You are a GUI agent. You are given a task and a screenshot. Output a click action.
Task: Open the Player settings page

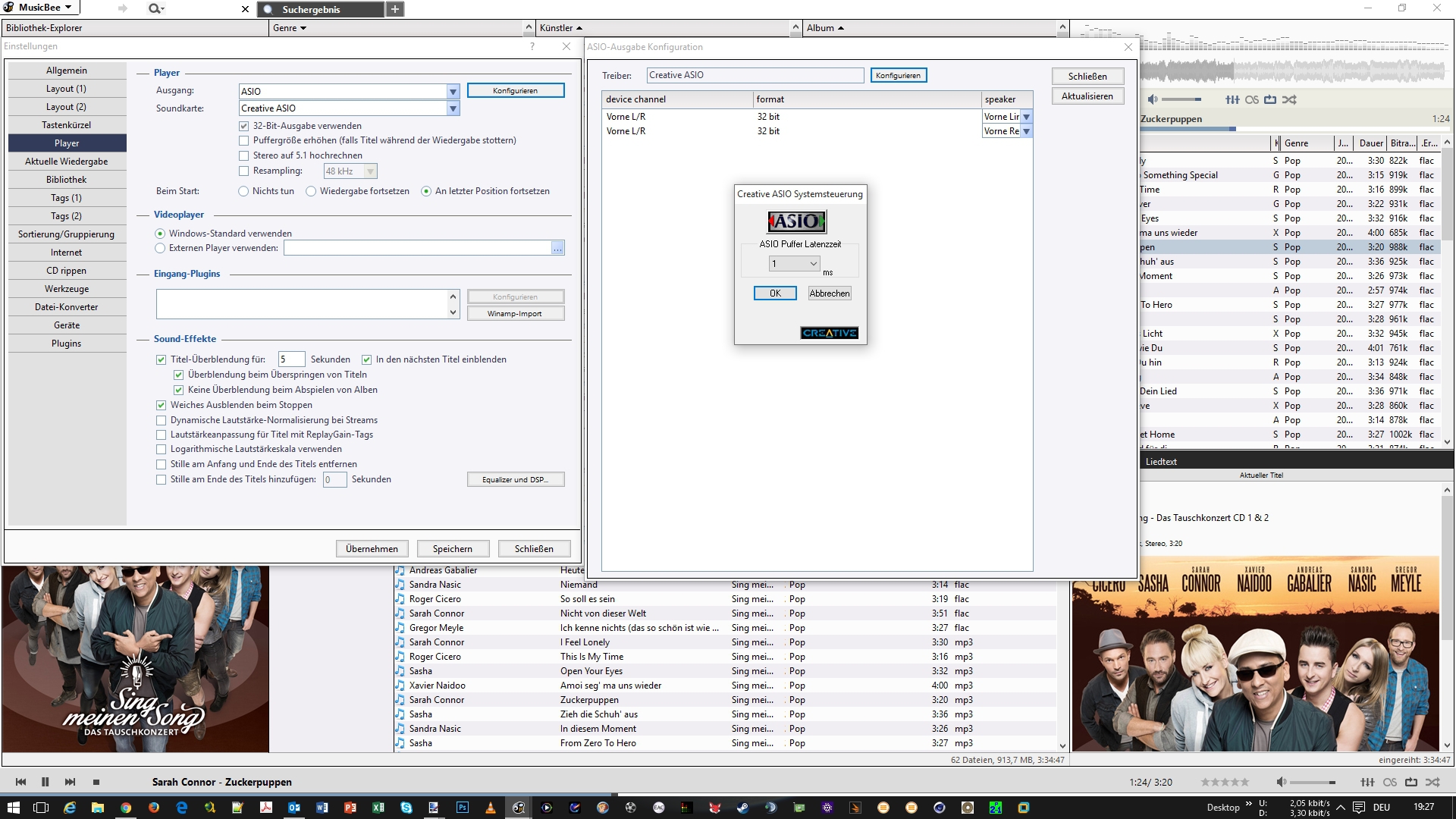pos(67,143)
